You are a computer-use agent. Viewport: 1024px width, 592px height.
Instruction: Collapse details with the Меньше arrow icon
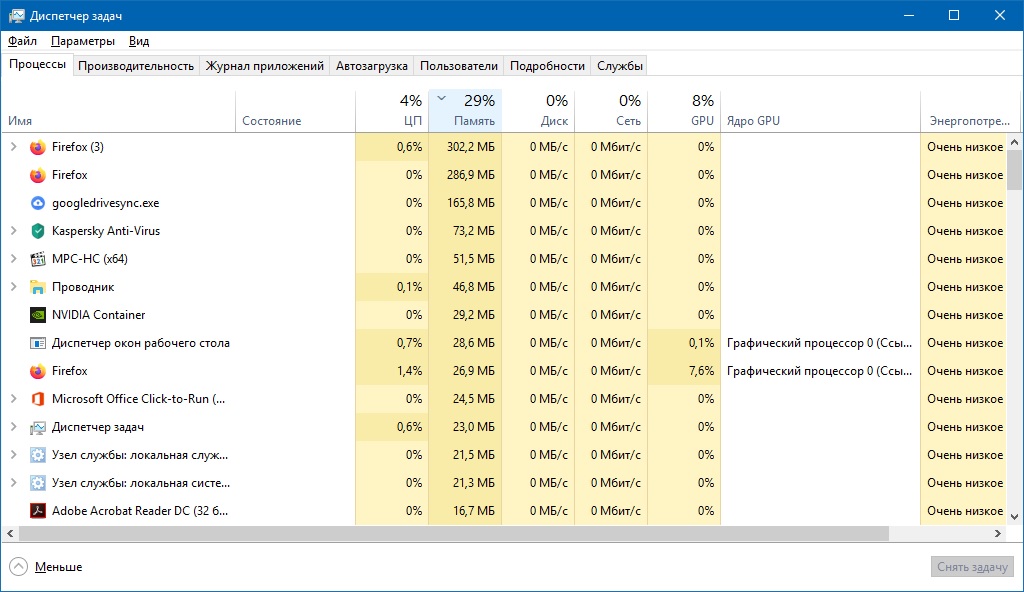[x=18, y=567]
